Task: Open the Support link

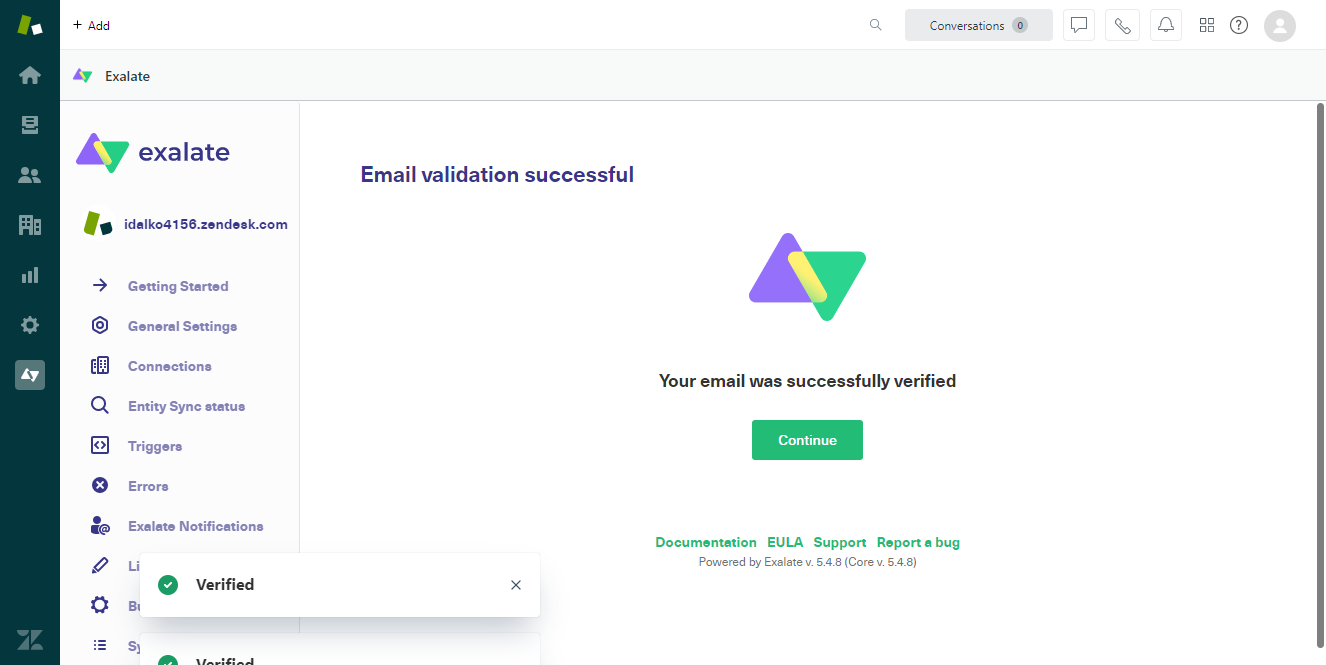Action: click(x=840, y=542)
